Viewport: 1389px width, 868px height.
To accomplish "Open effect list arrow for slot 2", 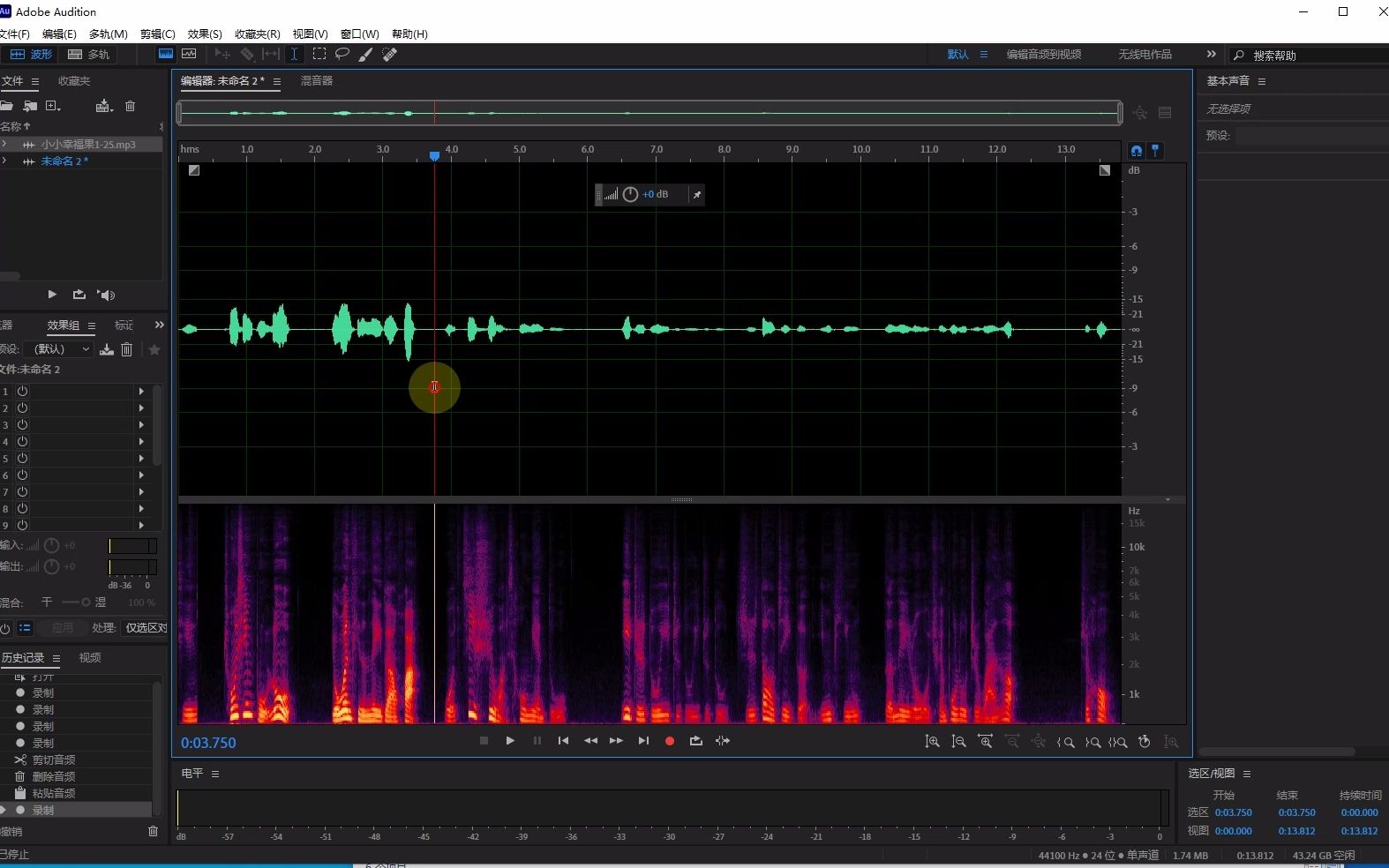I will pos(141,408).
